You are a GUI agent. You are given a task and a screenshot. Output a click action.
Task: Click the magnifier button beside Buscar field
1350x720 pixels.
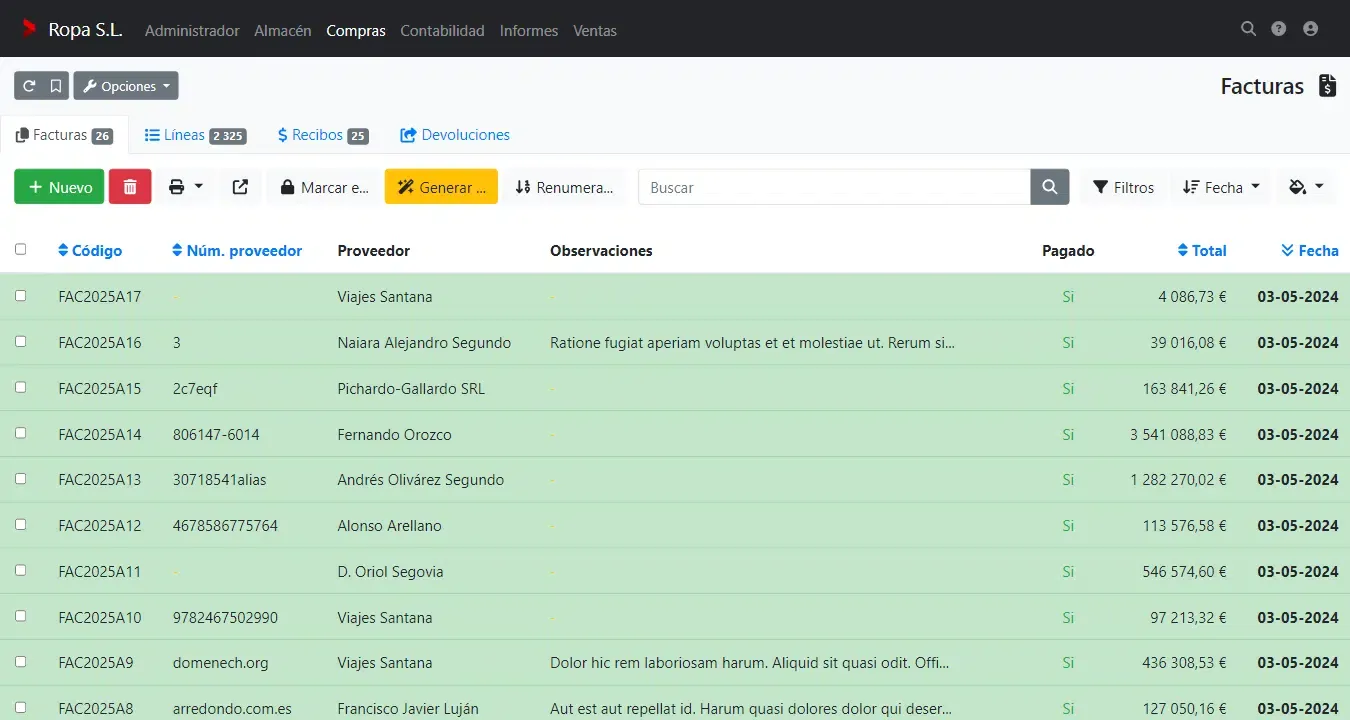click(x=1049, y=187)
